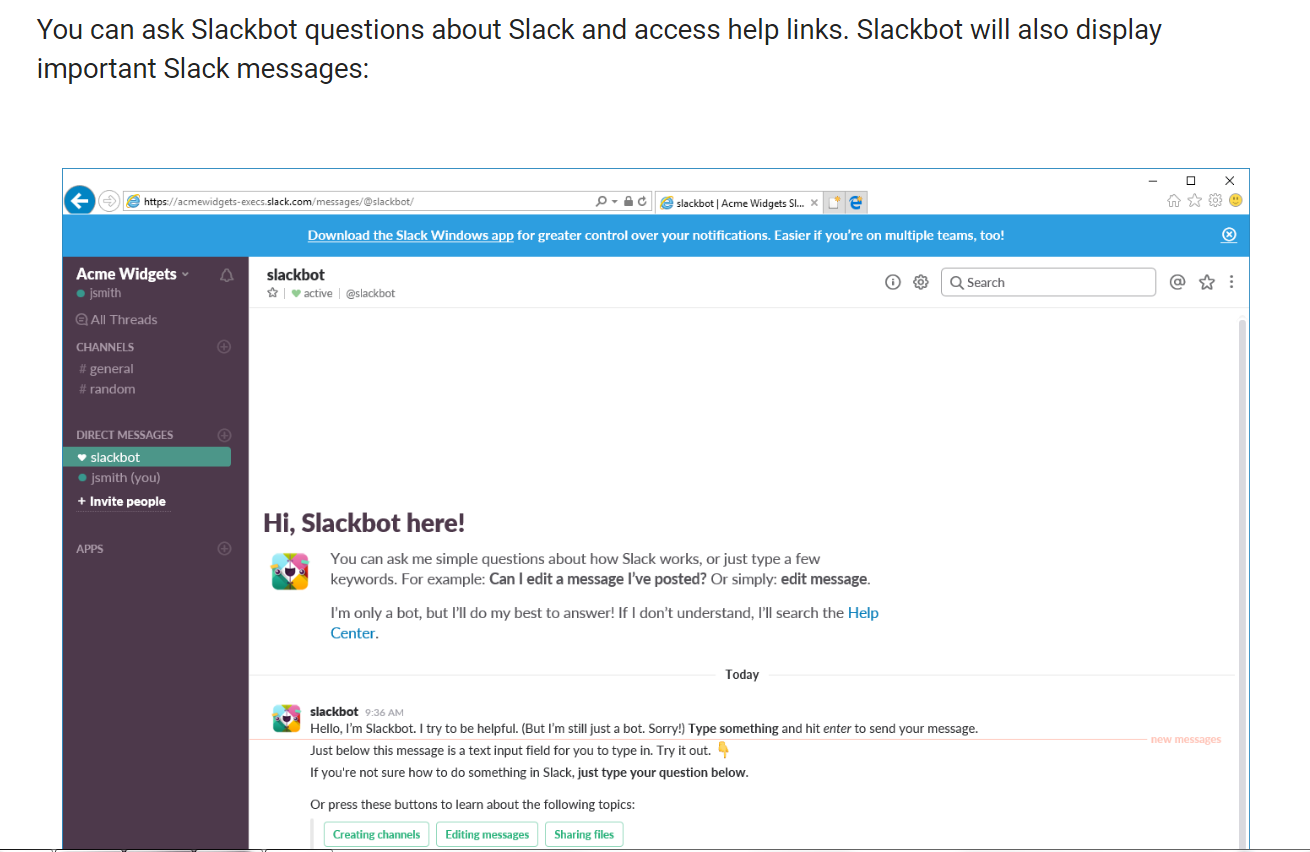Viewport: 1310px width, 852px height.
Task: Open a new browser tab
Action: pos(835,202)
